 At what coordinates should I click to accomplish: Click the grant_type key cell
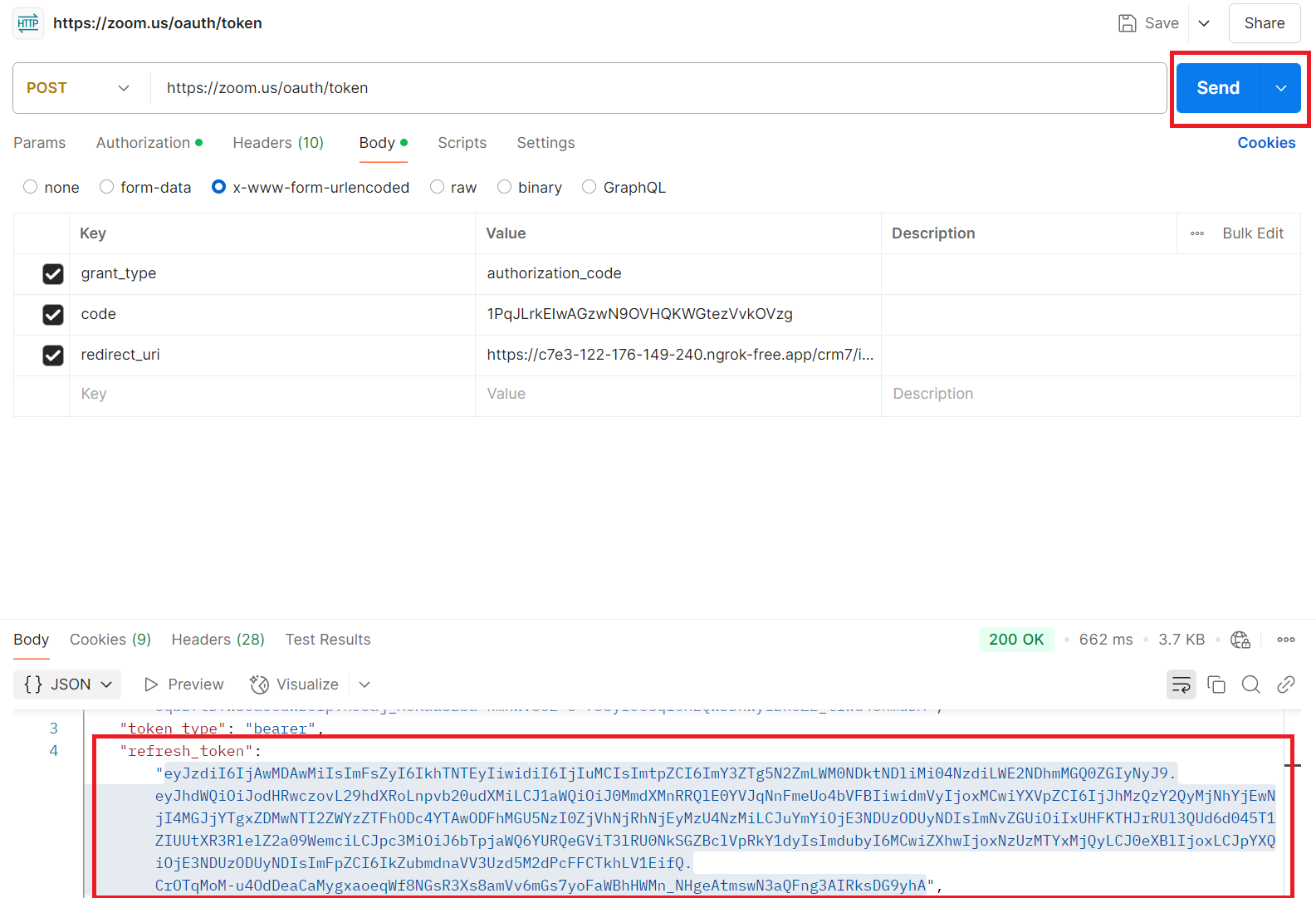[272, 274]
